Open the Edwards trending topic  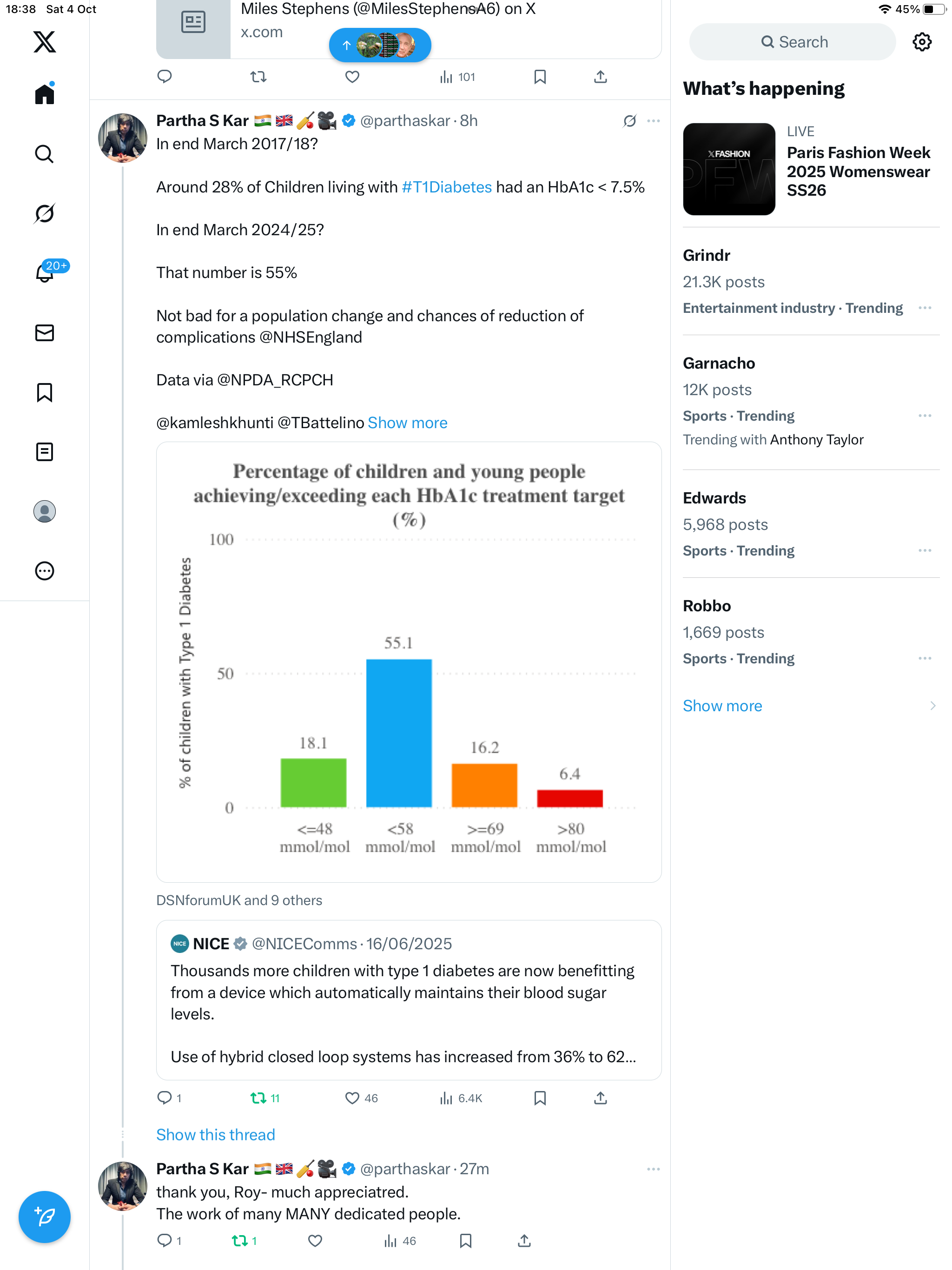(714, 498)
